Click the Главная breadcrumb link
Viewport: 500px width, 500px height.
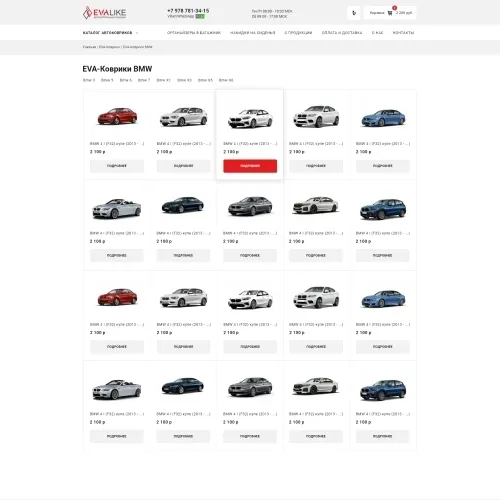click(89, 47)
